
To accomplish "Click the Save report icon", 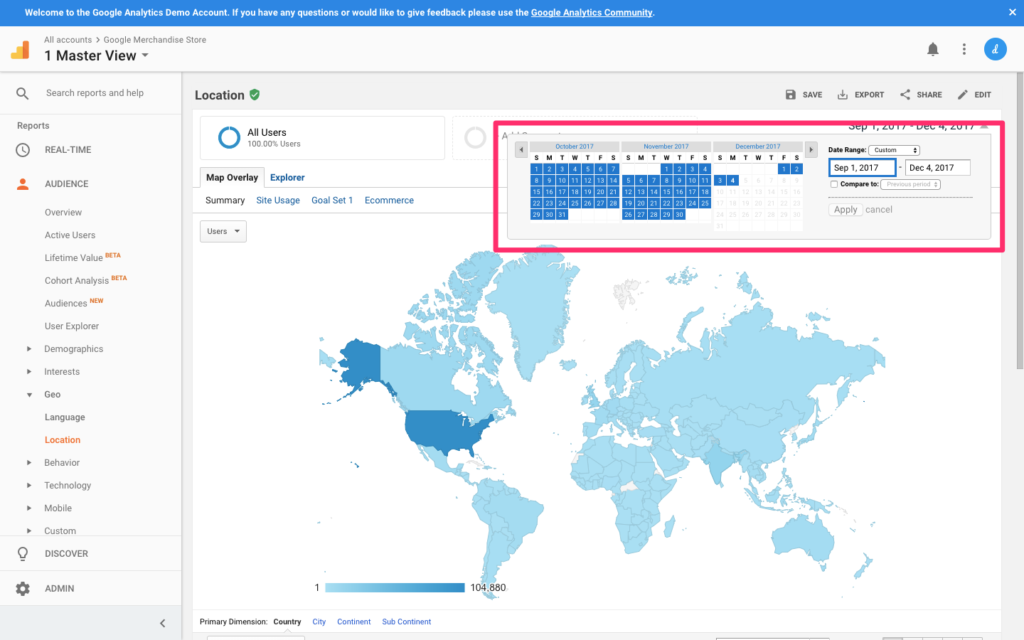I will point(791,95).
